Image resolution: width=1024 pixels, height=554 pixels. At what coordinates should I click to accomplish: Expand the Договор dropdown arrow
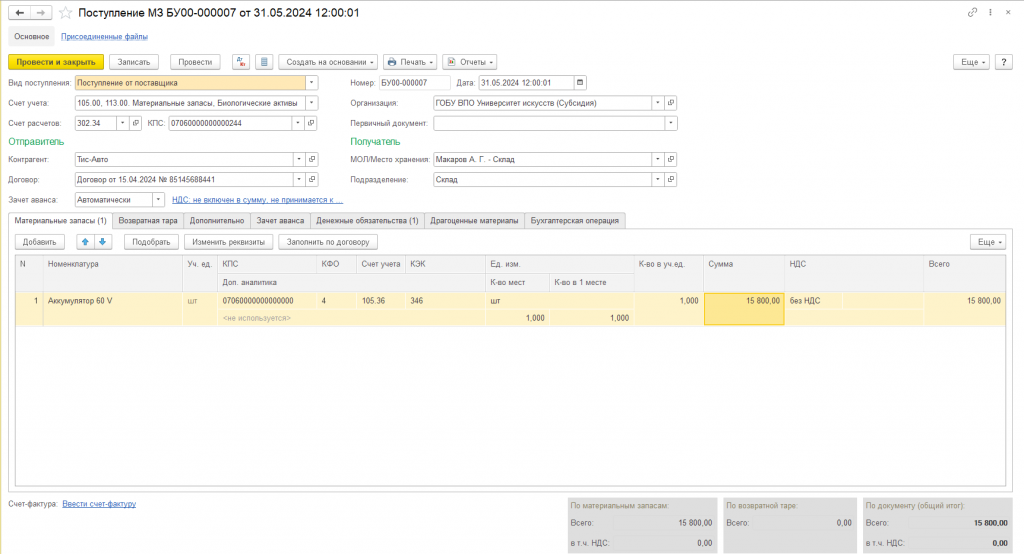(299, 180)
